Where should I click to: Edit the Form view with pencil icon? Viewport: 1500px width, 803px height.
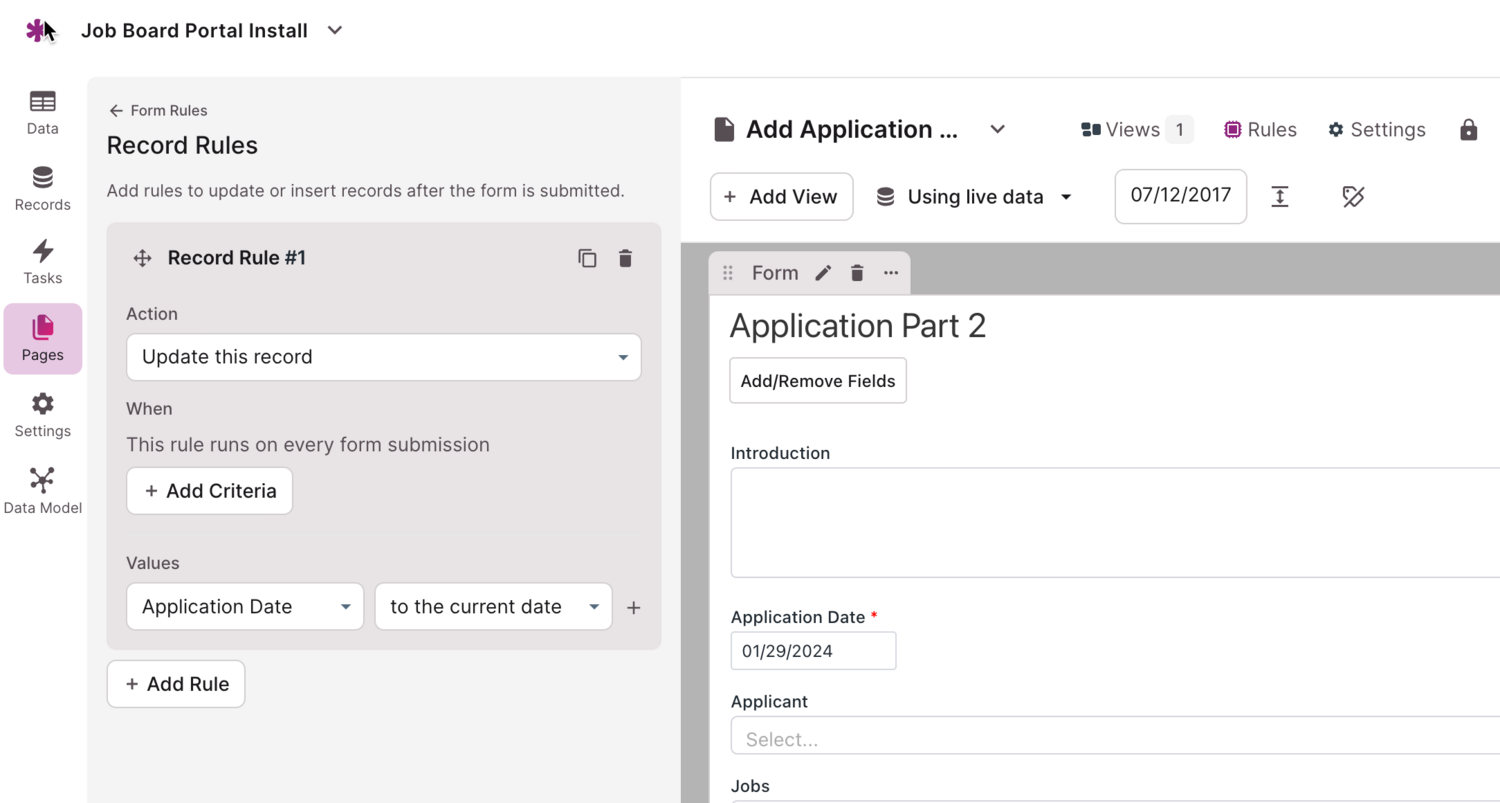[x=823, y=273]
